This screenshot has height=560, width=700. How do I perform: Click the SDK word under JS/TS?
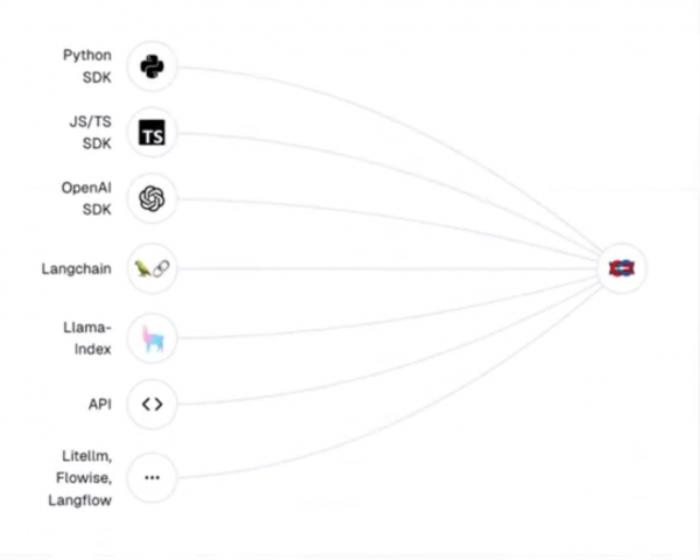97,143
